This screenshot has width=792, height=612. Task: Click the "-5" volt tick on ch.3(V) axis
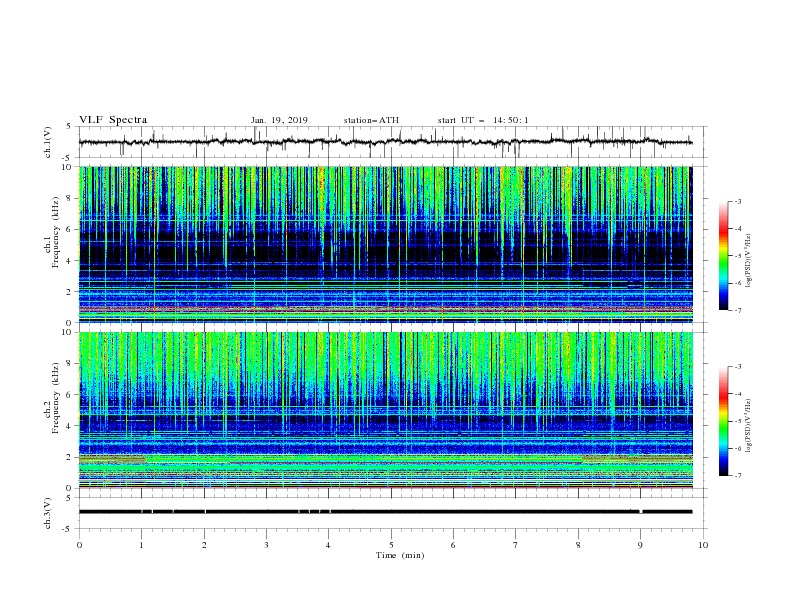68,529
